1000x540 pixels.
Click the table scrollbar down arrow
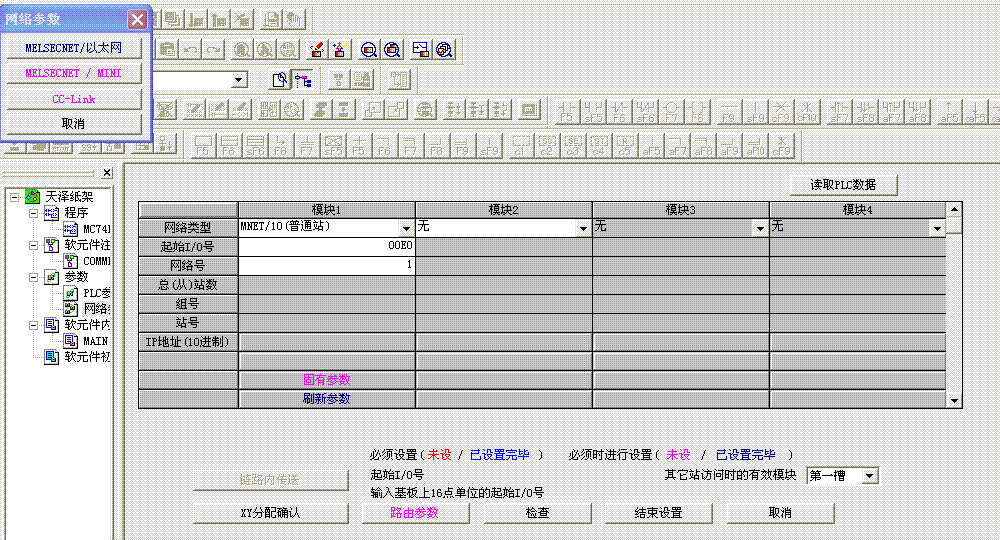pos(954,400)
